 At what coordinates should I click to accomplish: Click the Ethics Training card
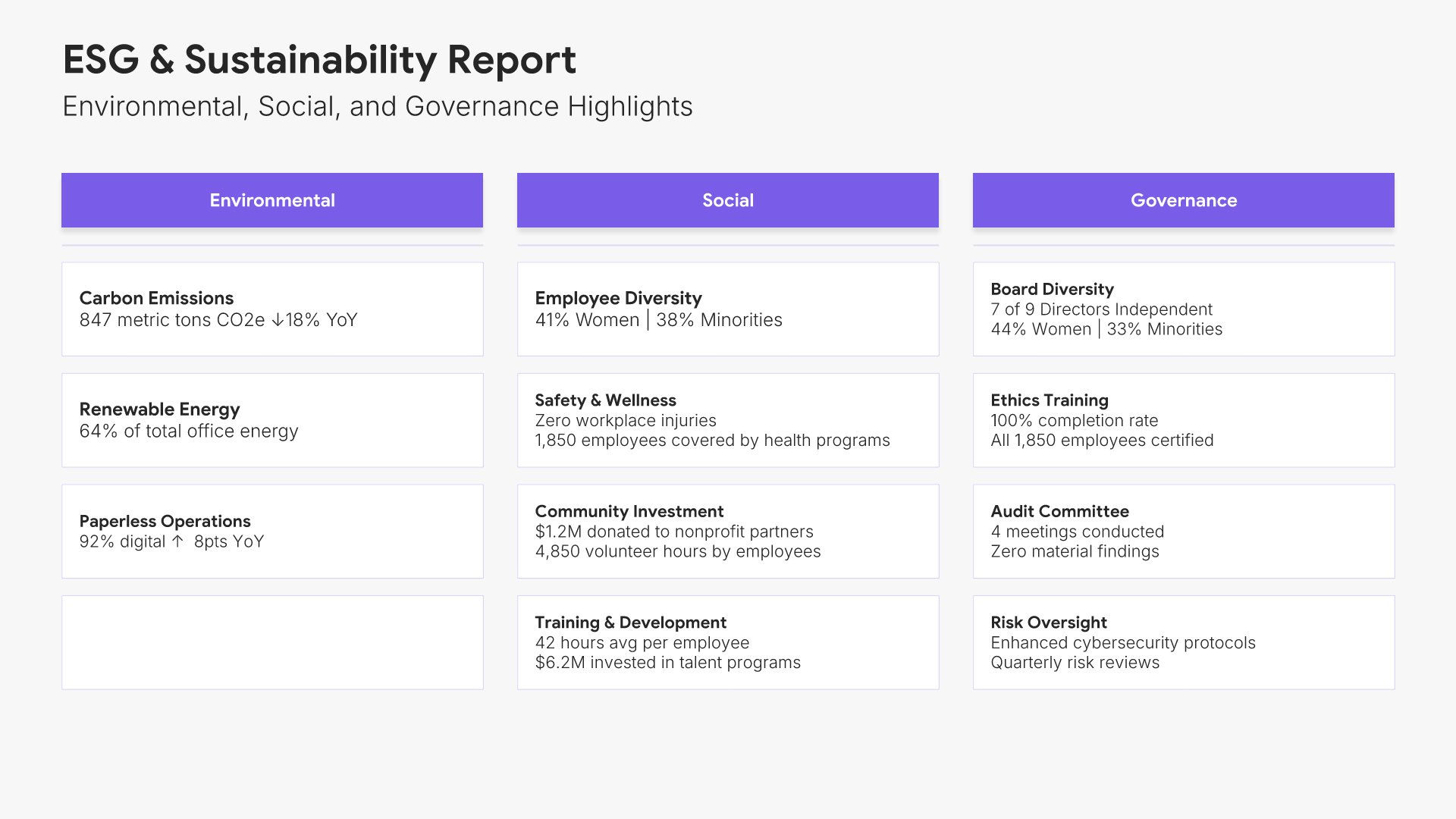[x=1183, y=419]
